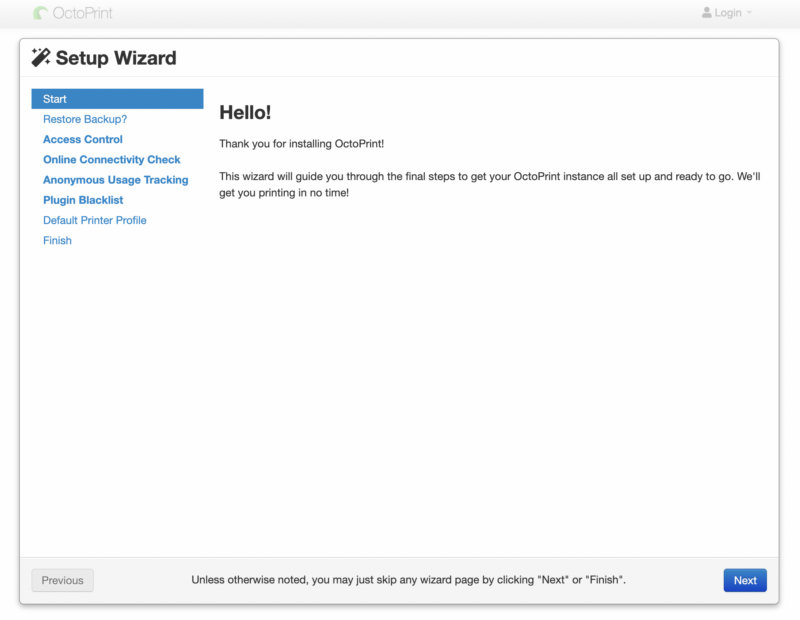Select the Plugin Blacklist step
The height and width of the screenshot is (620, 800).
point(83,200)
